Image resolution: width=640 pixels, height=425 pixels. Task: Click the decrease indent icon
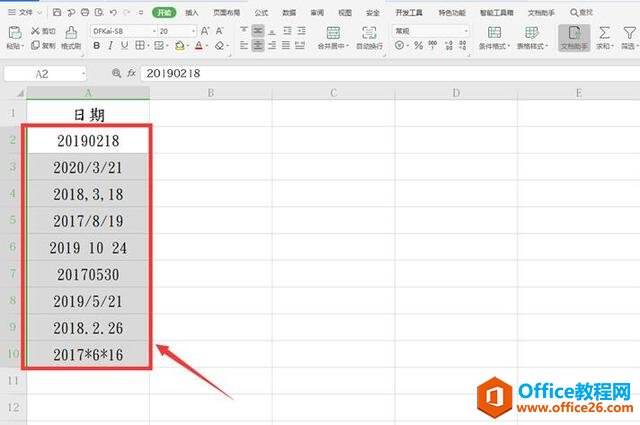pyautogui.click(x=287, y=31)
